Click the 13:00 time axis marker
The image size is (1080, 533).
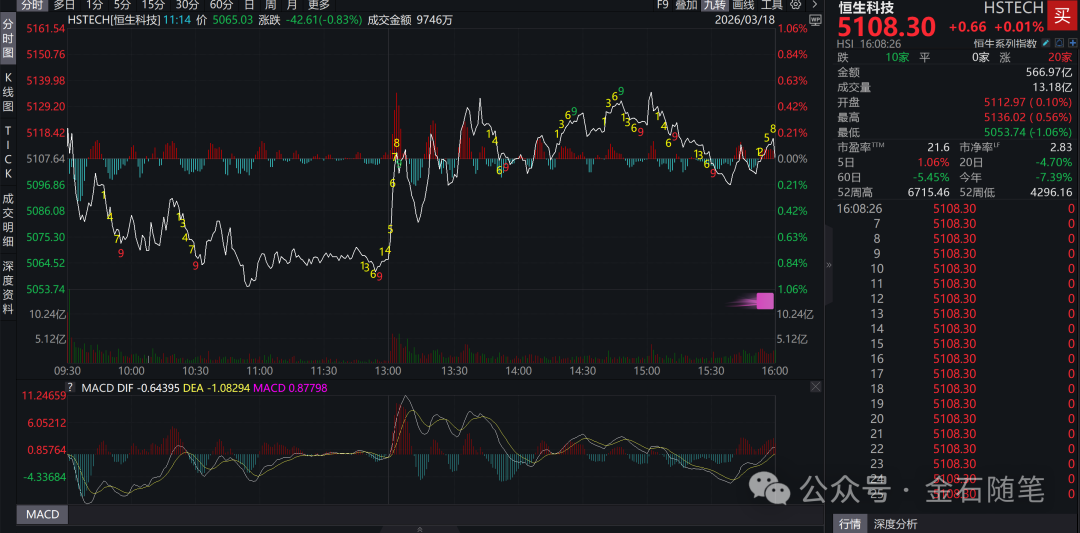click(388, 370)
